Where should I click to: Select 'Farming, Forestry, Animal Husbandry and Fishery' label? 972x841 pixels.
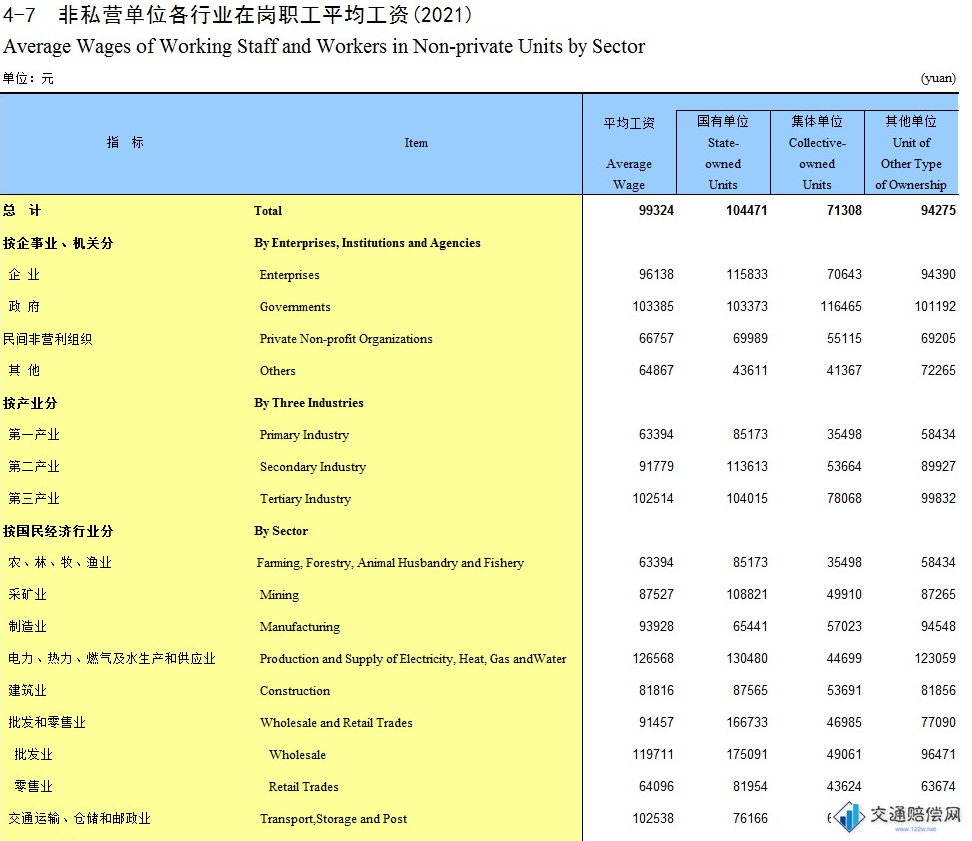pyautogui.click(x=391, y=563)
